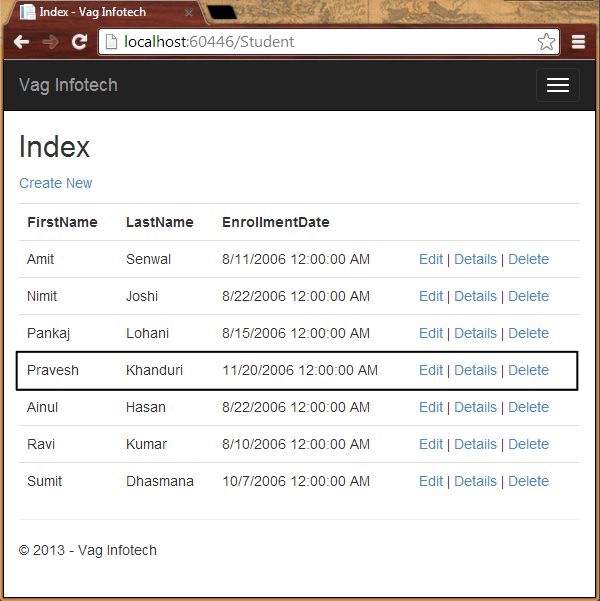Click the browser forward arrow
The height and width of the screenshot is (601, 600).
click(50, 41)
